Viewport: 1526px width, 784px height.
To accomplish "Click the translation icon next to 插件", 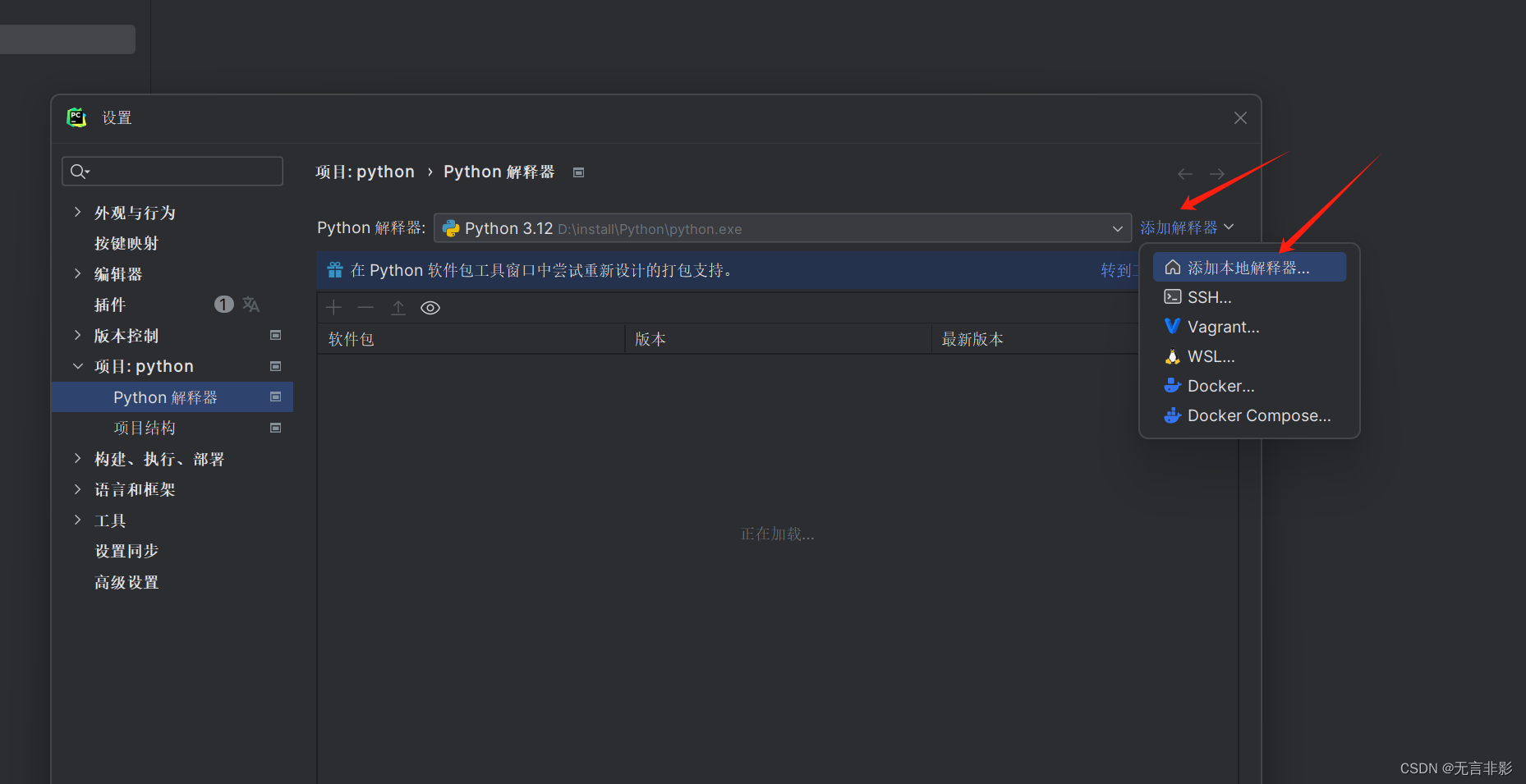I will click(x=251, y=305).
